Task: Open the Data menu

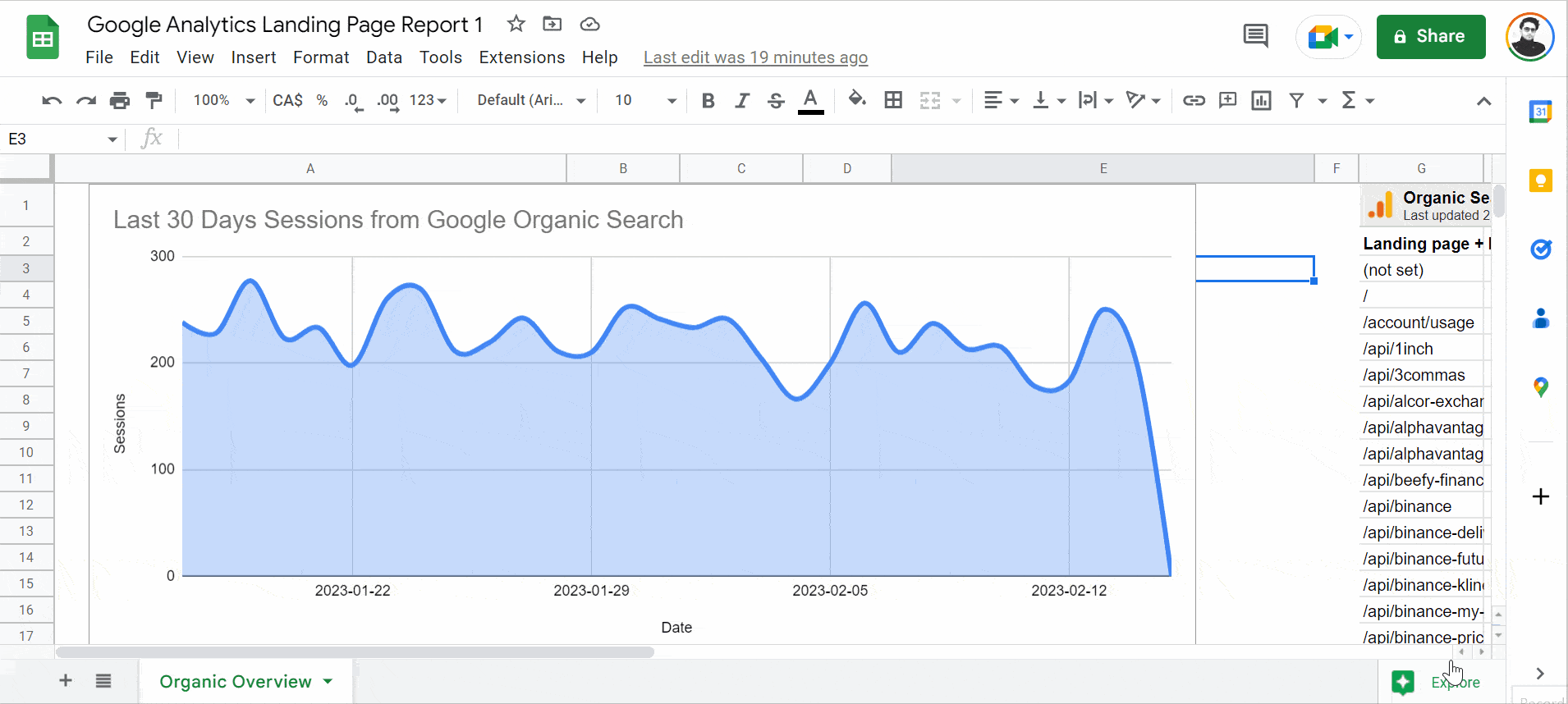Action: pyautogui.click(x=384, y=57)
